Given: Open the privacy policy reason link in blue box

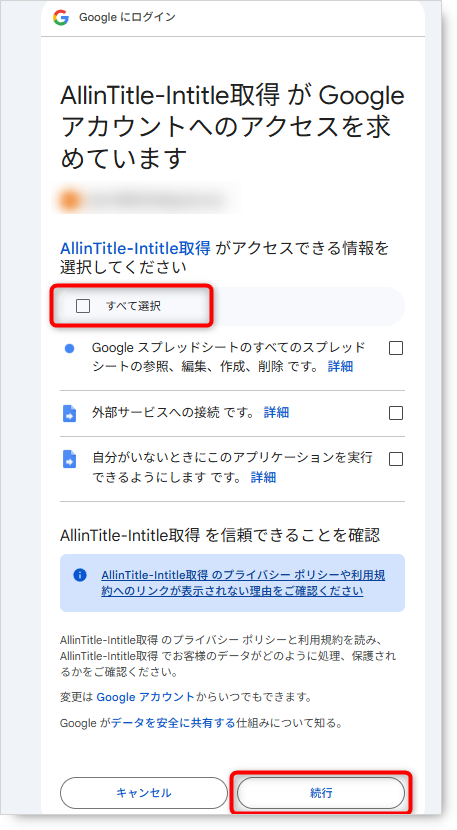Looking at the screenshot, I should pos(243,583).
